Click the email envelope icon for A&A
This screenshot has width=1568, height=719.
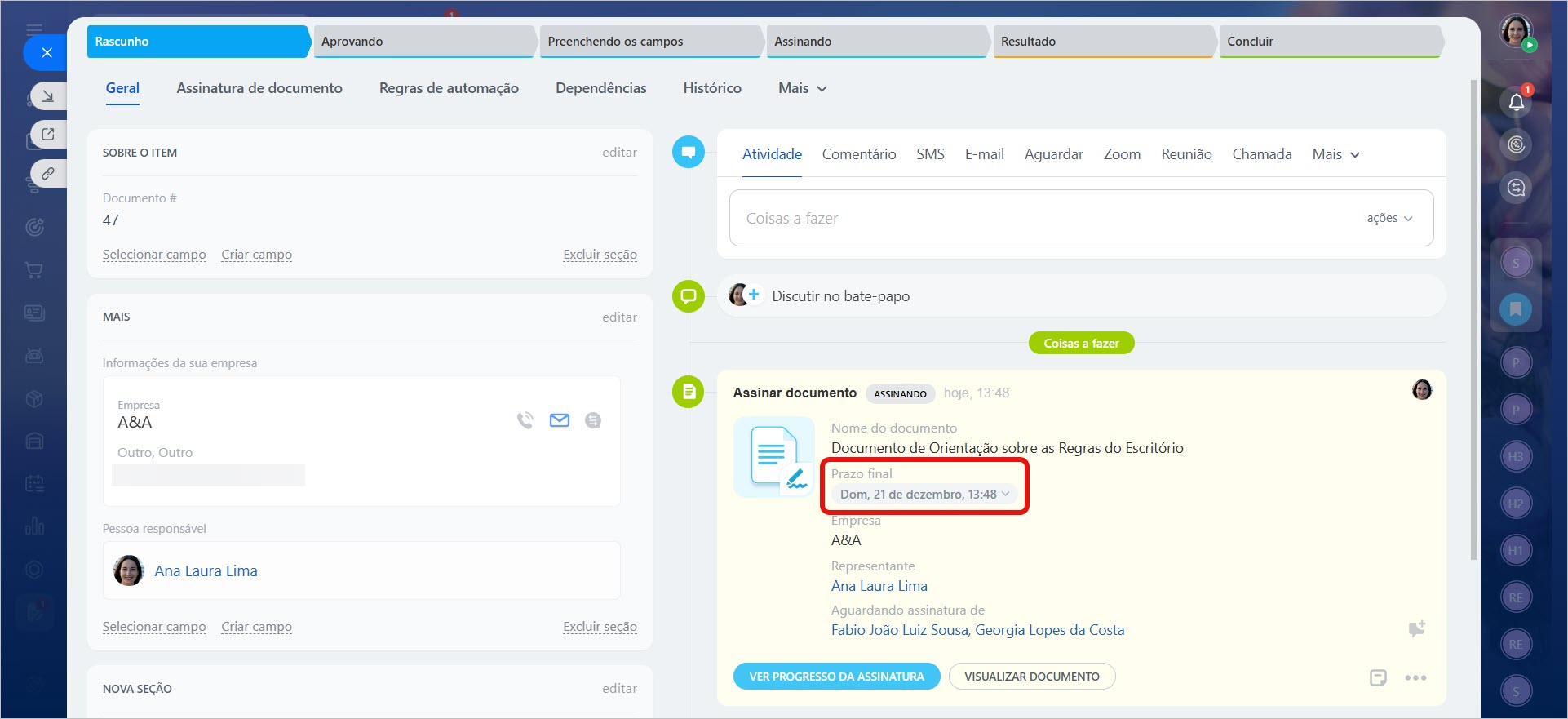(x=560, y=420)
